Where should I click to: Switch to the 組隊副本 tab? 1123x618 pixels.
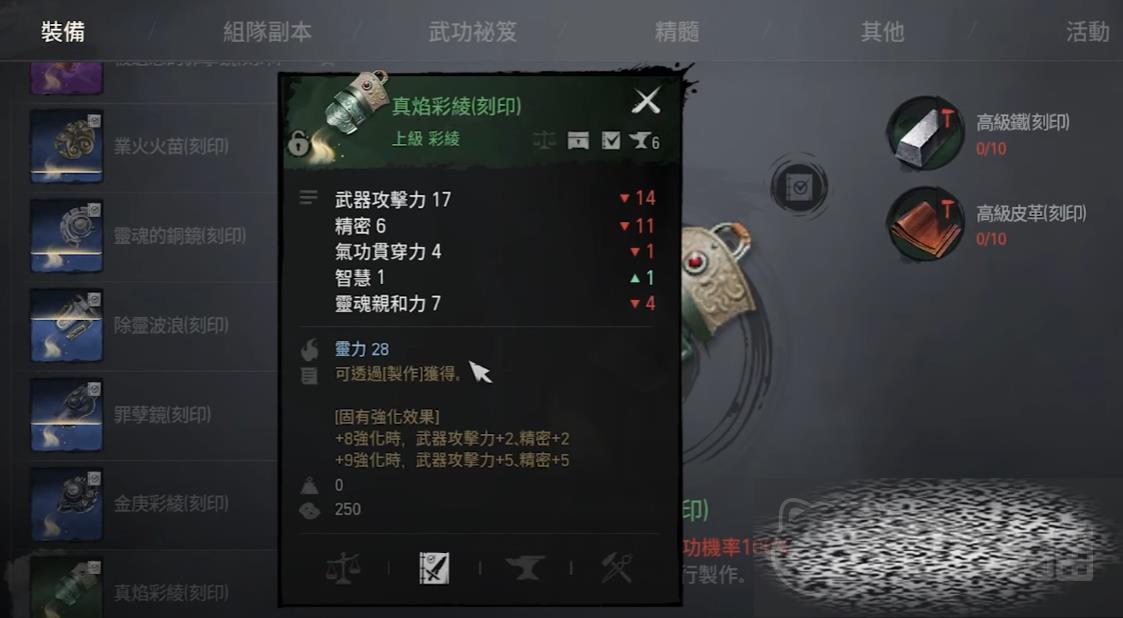click(x=267, y=32)
